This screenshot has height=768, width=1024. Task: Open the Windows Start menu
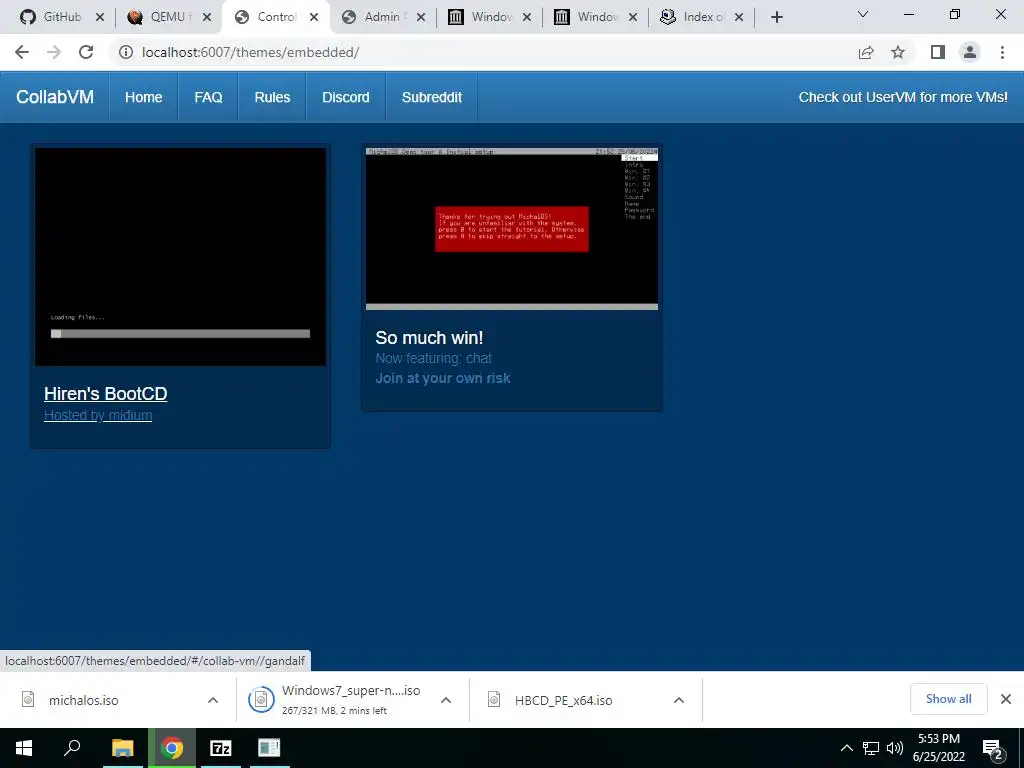point(24,748)
